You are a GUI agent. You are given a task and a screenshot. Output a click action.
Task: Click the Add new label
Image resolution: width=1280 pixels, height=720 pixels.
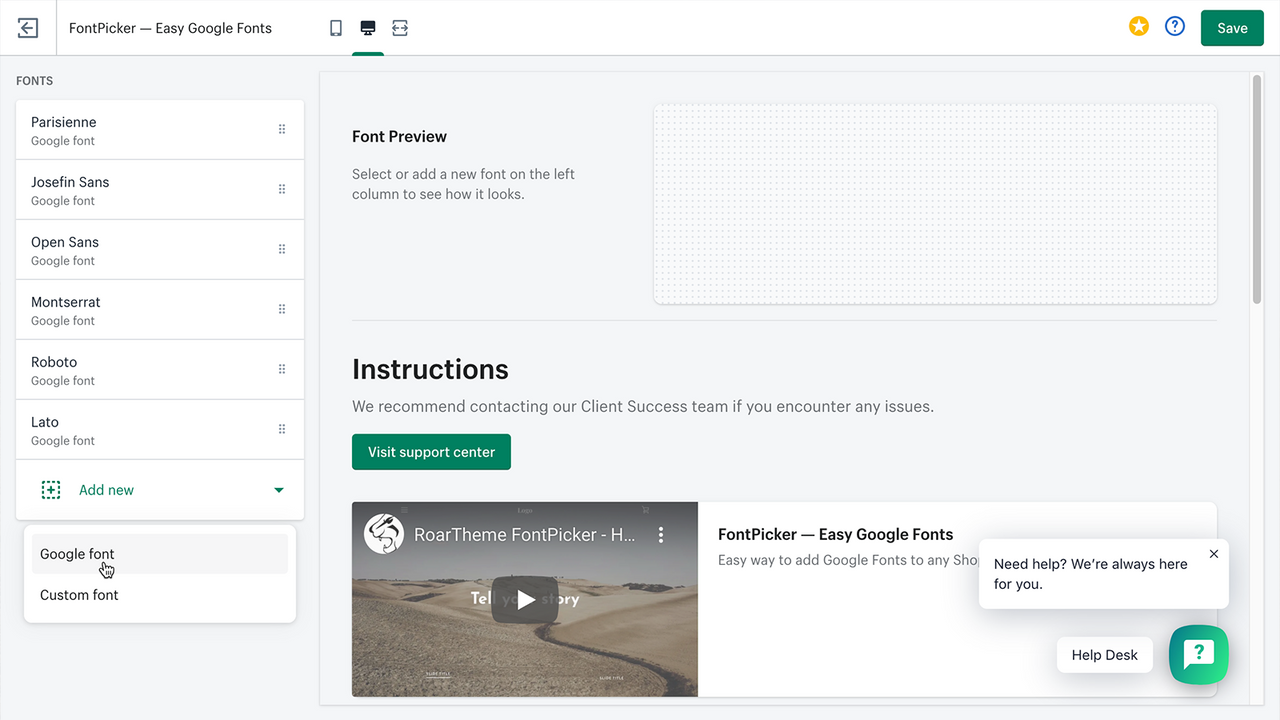106,490
